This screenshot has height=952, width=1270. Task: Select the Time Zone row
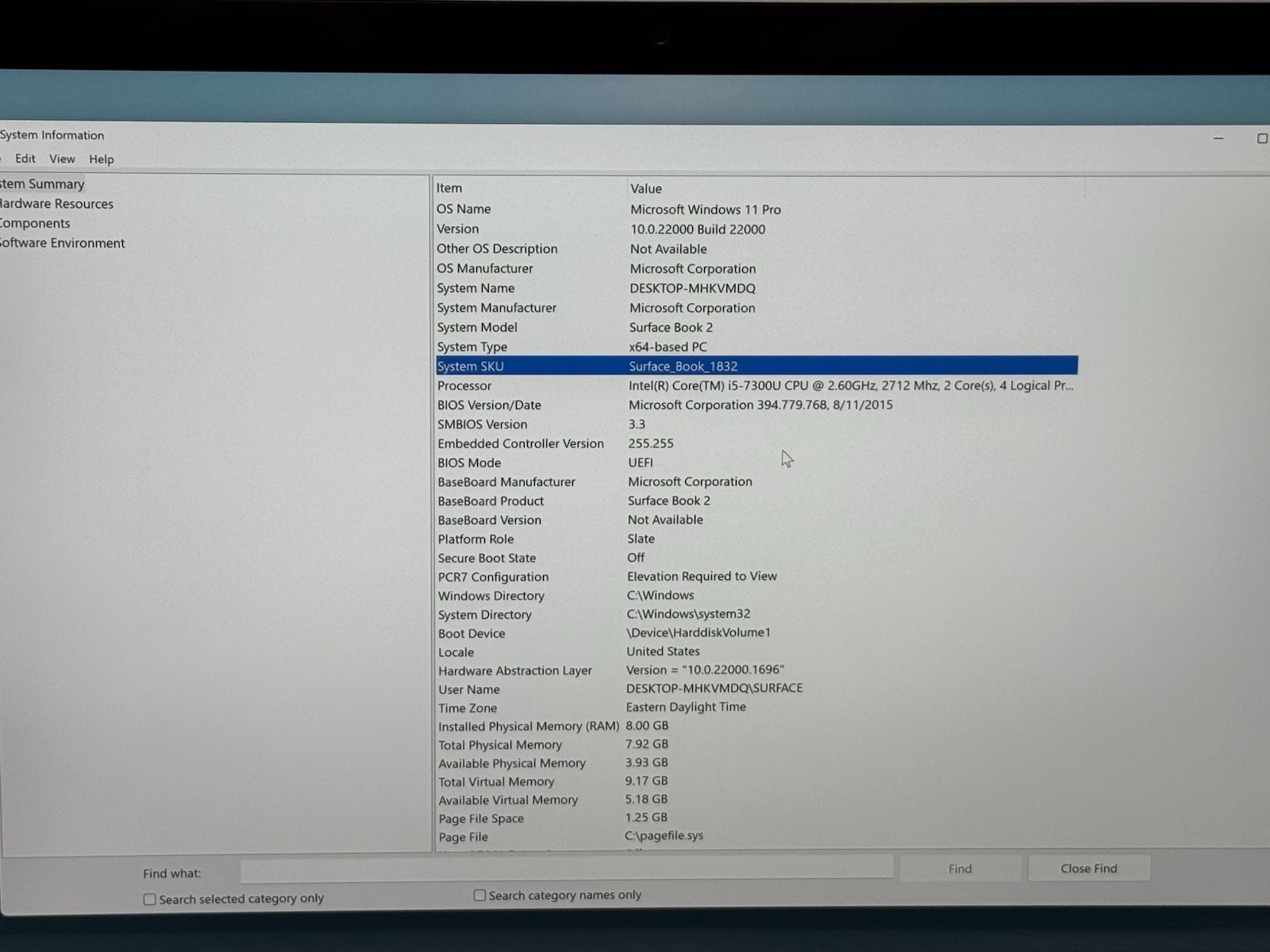click(x=756, y=708)
